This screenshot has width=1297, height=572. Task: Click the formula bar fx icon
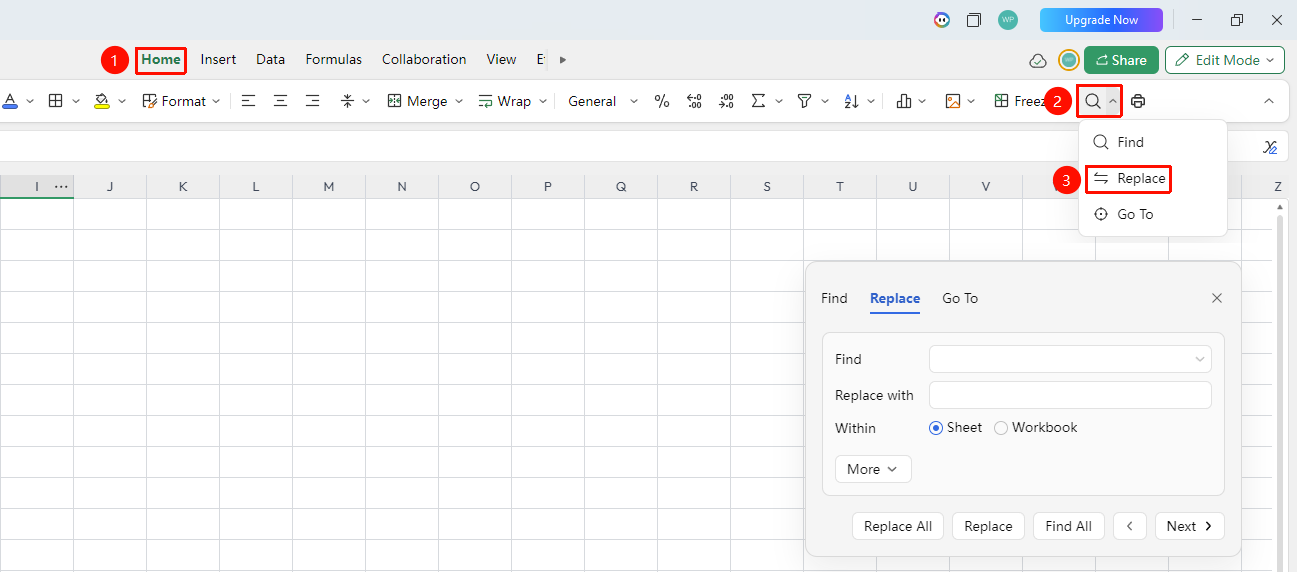1270,147
